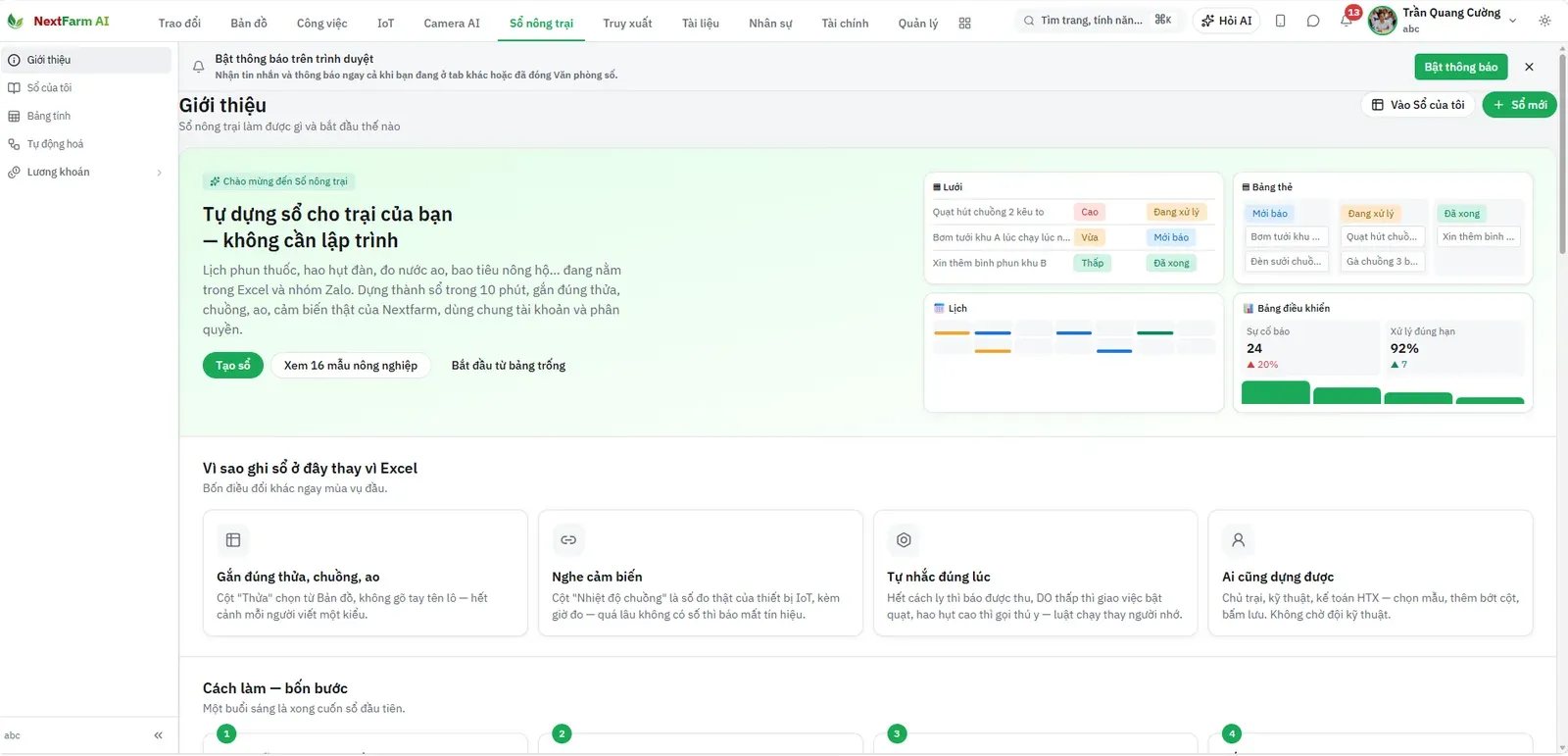
Task: Expand the Lương khoán sidebar group
Action: (x=86, y=173)
